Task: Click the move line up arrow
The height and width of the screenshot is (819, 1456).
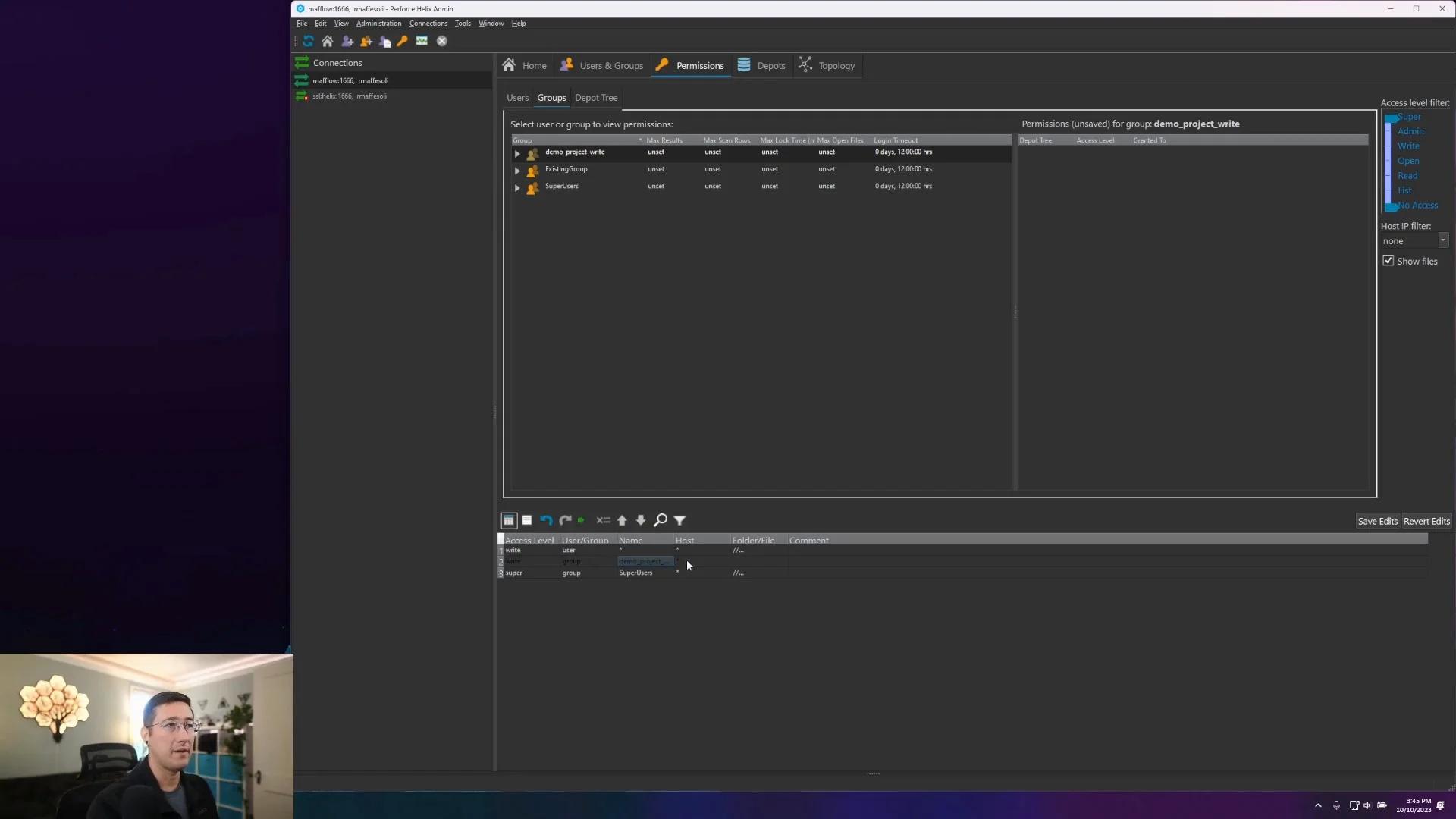Action: 622,520
